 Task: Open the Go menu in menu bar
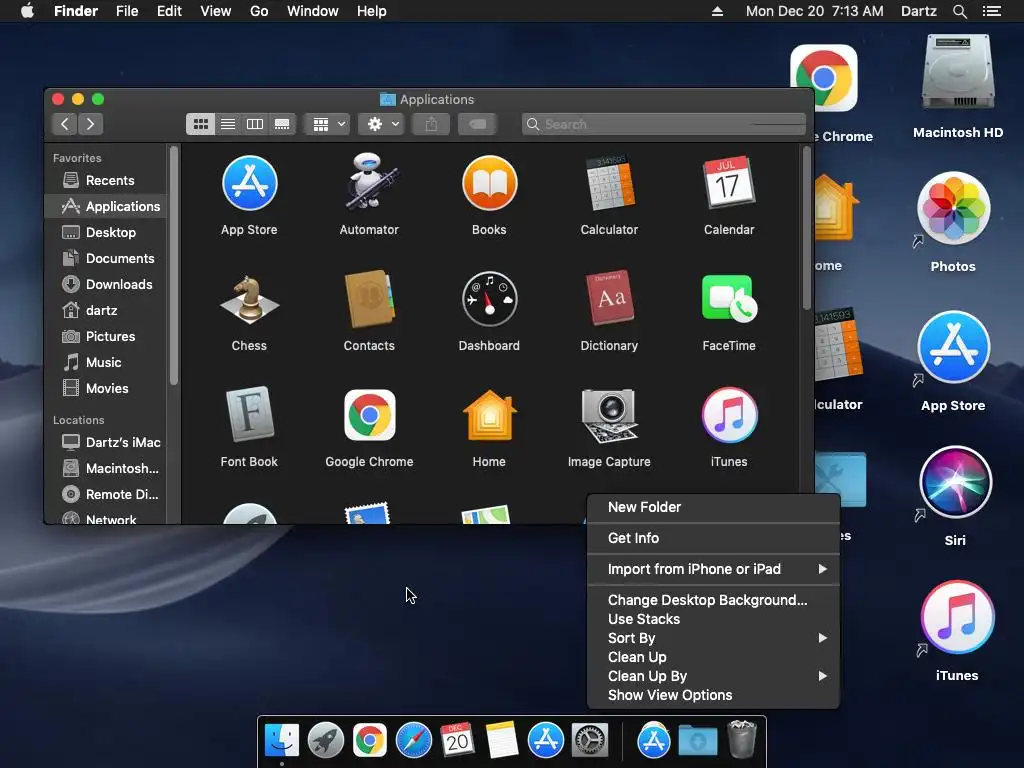pyautogui.click(x=259, y=11)
